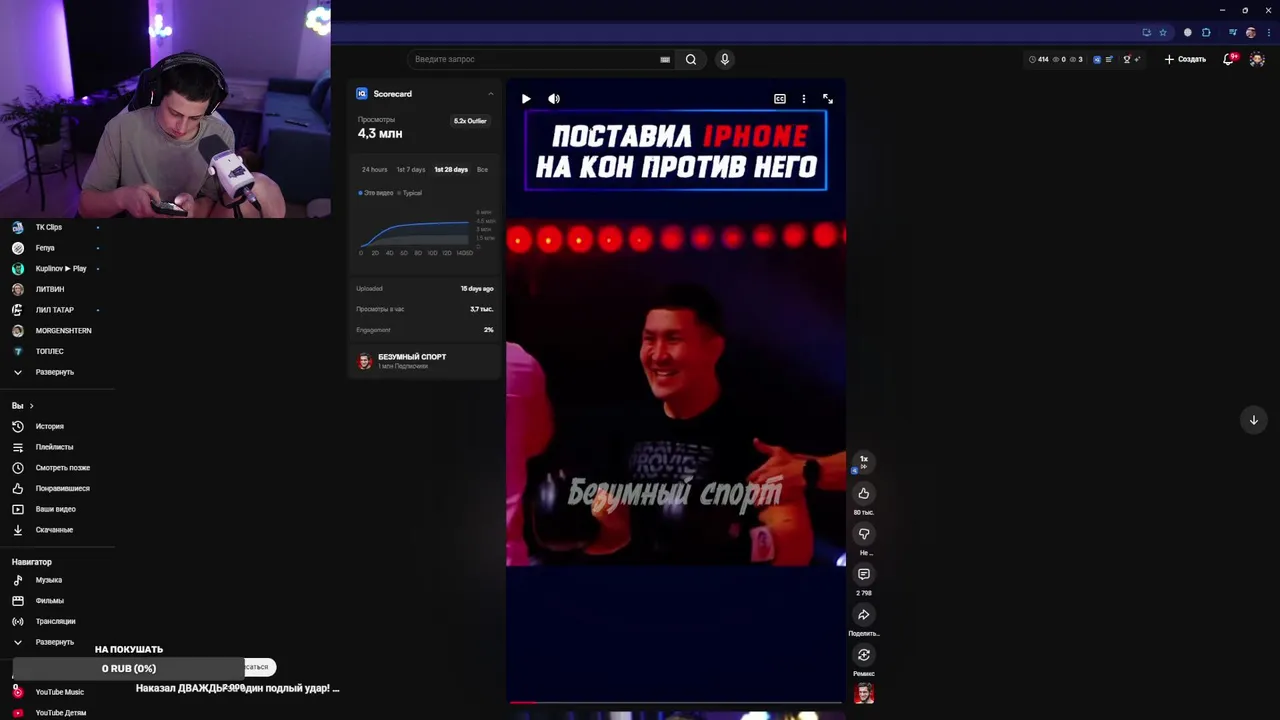Open the ЛИЛ ТАТАР subscription
The image size is (1280, 720).
tap(56, 310)
